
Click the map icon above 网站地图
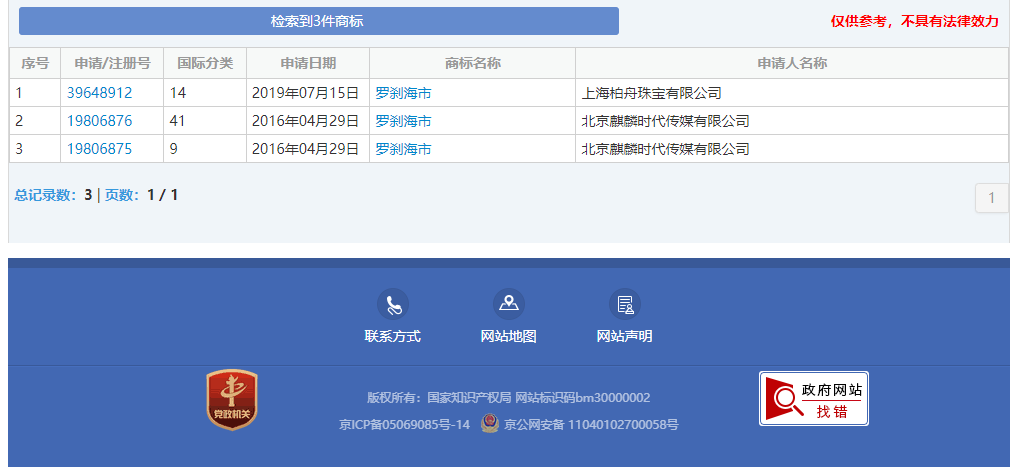pyautogui.click(x=509, y=304)
